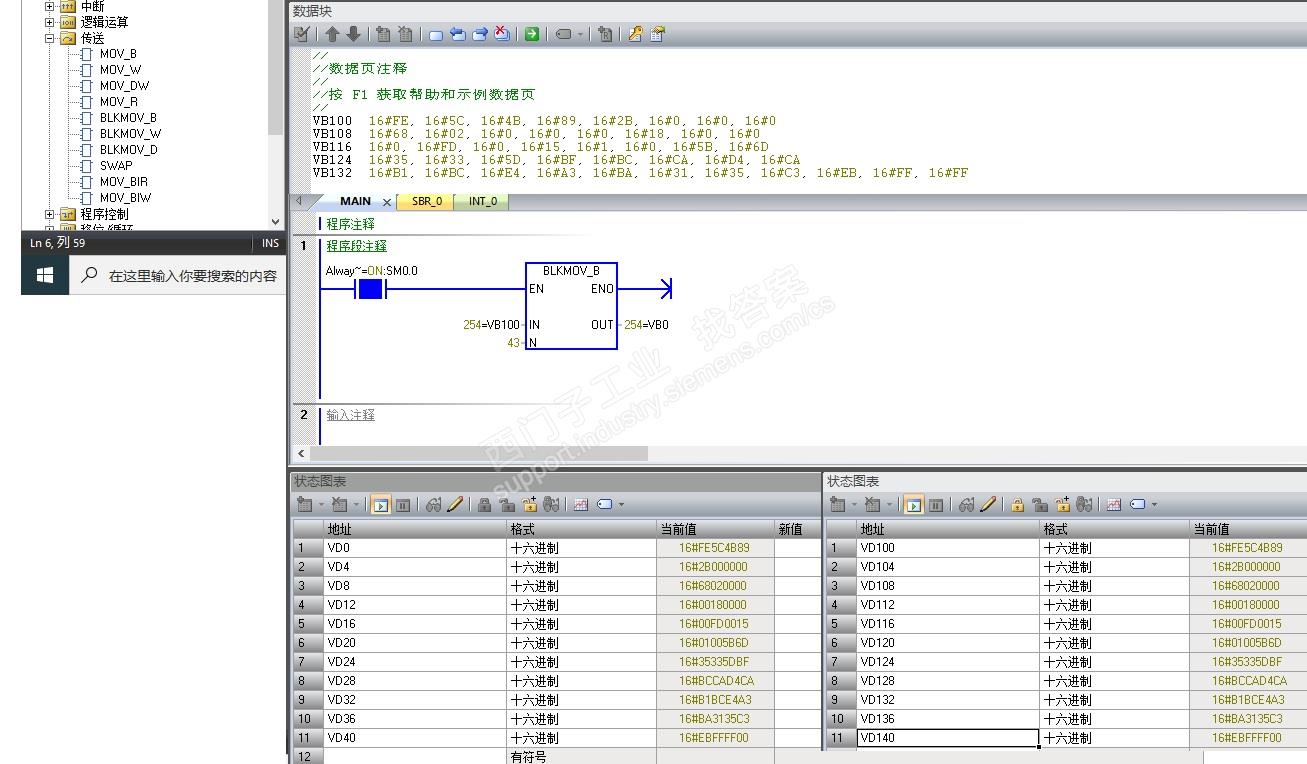Viewport: 1307px width, 764px height.
Task: Switch to the SBR_0 tab
Action: point(427,201)
